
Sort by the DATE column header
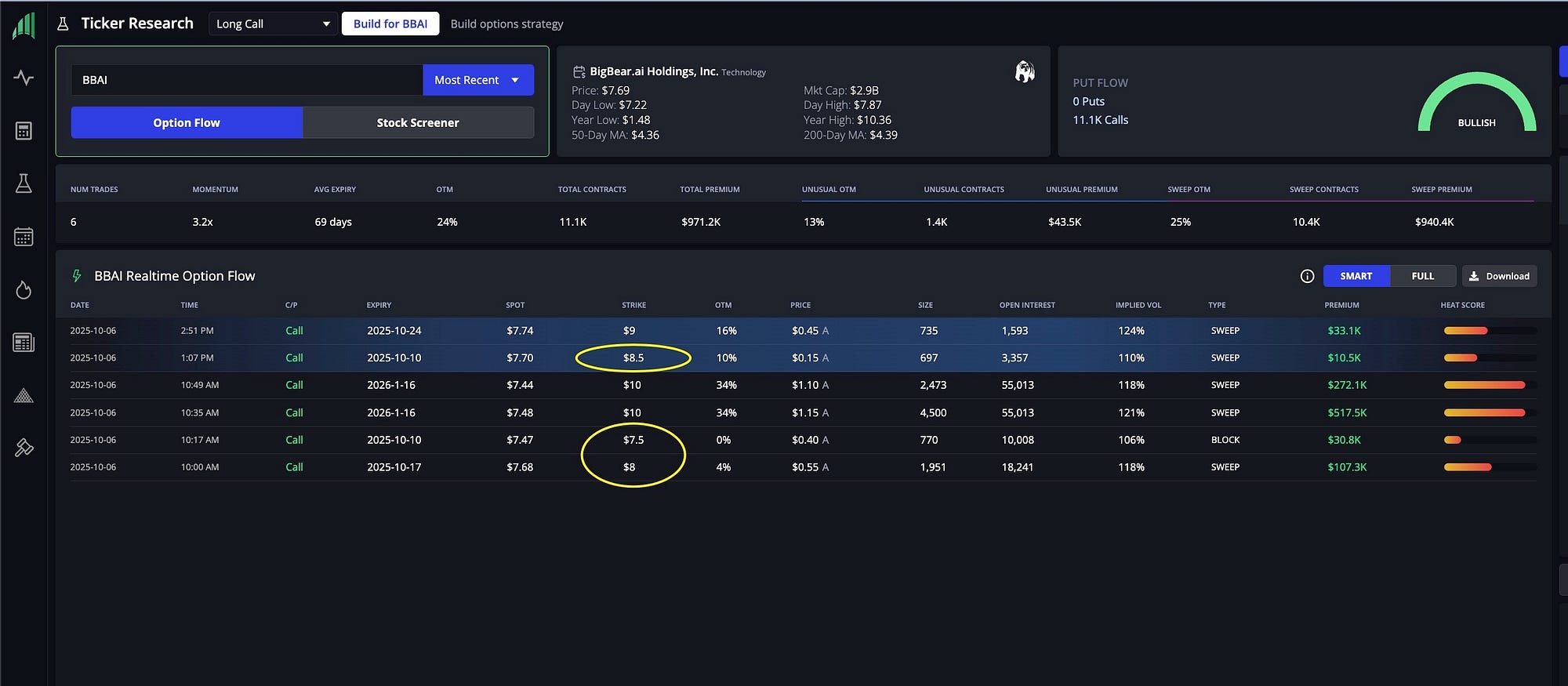[x=80, y=305]
